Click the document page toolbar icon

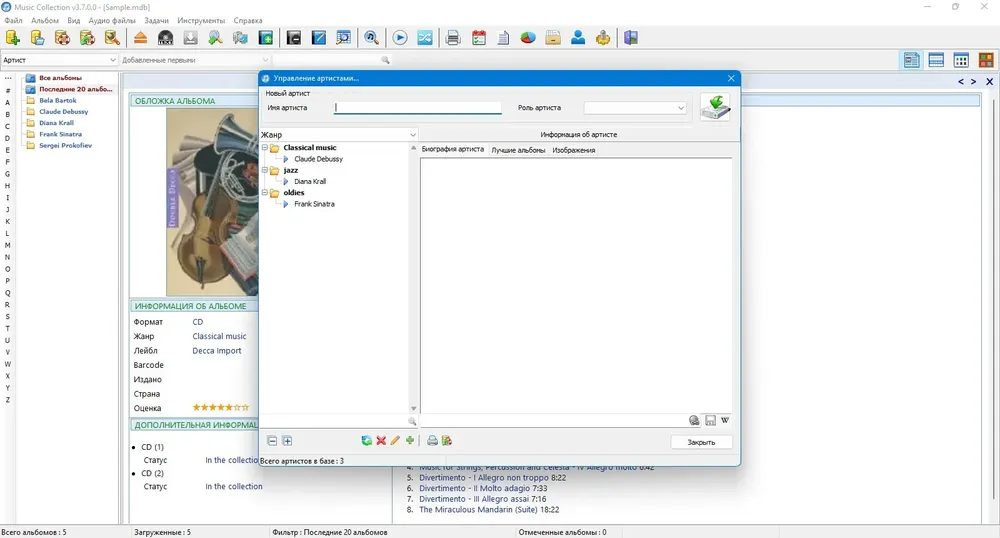503,38
